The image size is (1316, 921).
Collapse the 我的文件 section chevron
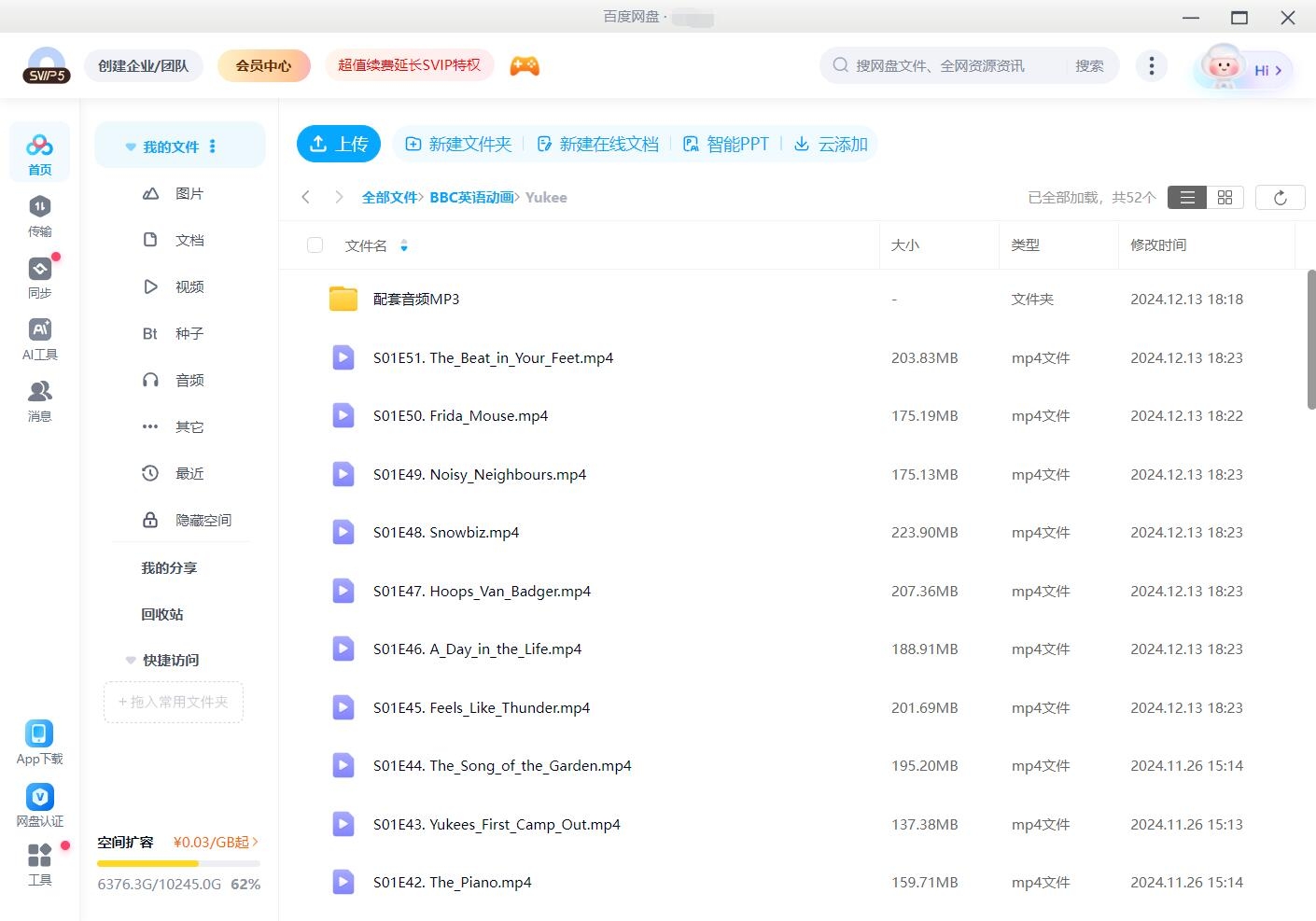click(x=130, y=146)
